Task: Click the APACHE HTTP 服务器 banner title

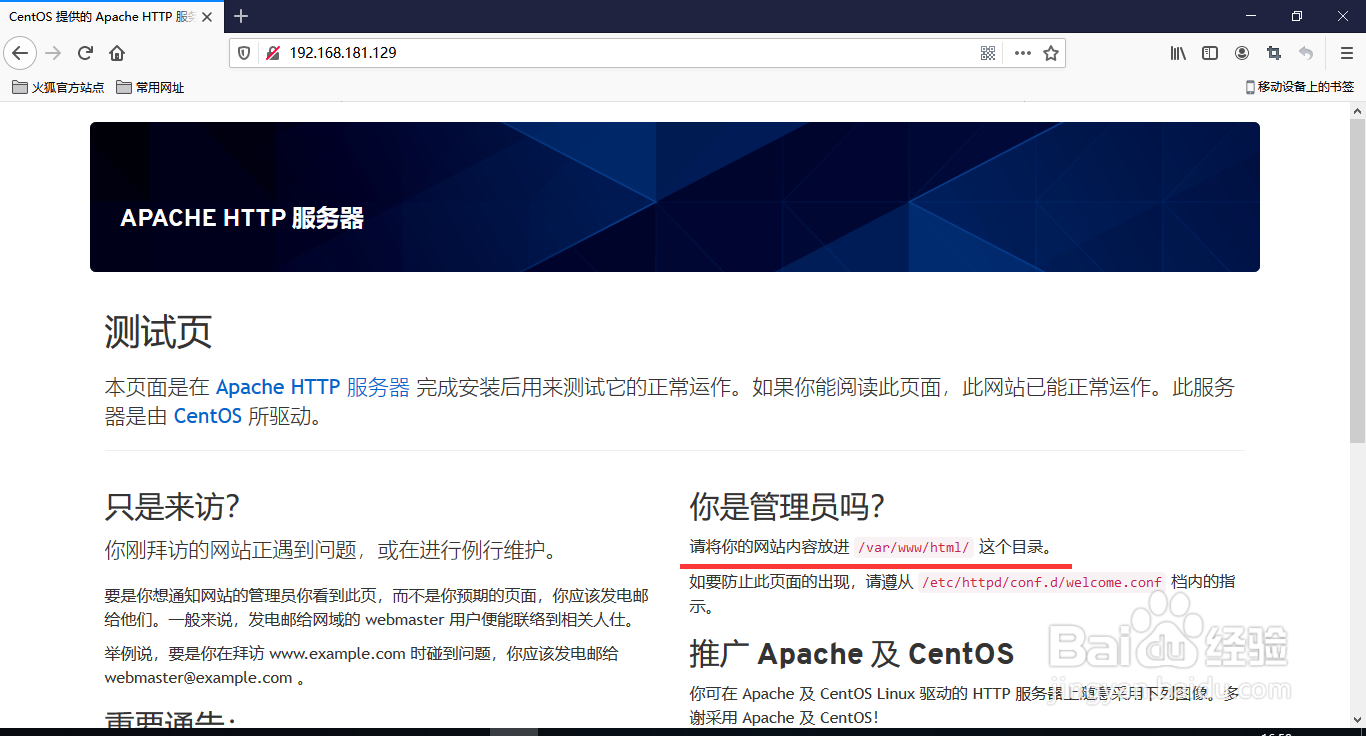Action: pyautogui.click(x=242, y=218)
